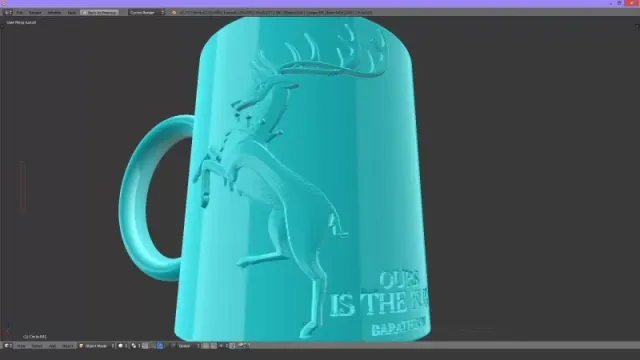Open the Cycles Render engine dropdown
Viewport: 640px width, 360px height.
tap(147, 13)
